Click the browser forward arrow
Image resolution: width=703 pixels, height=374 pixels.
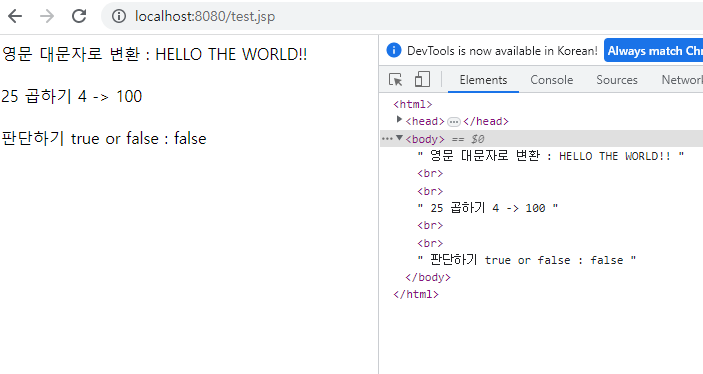(x=47, y=16)
